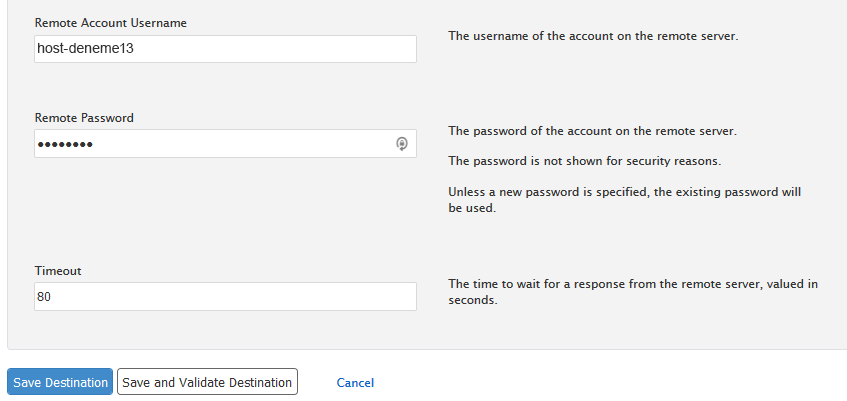The width and height of the screenshot is (847, 401).
Task: Place cursor on the 80 timeout value
Action: click(x=44, y=297)
